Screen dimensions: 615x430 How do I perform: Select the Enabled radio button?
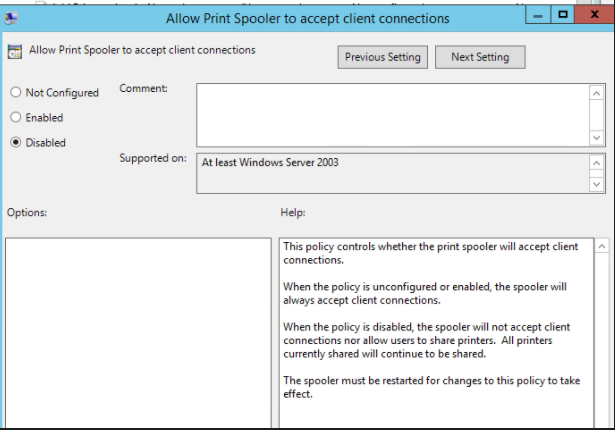pos(16,117)
